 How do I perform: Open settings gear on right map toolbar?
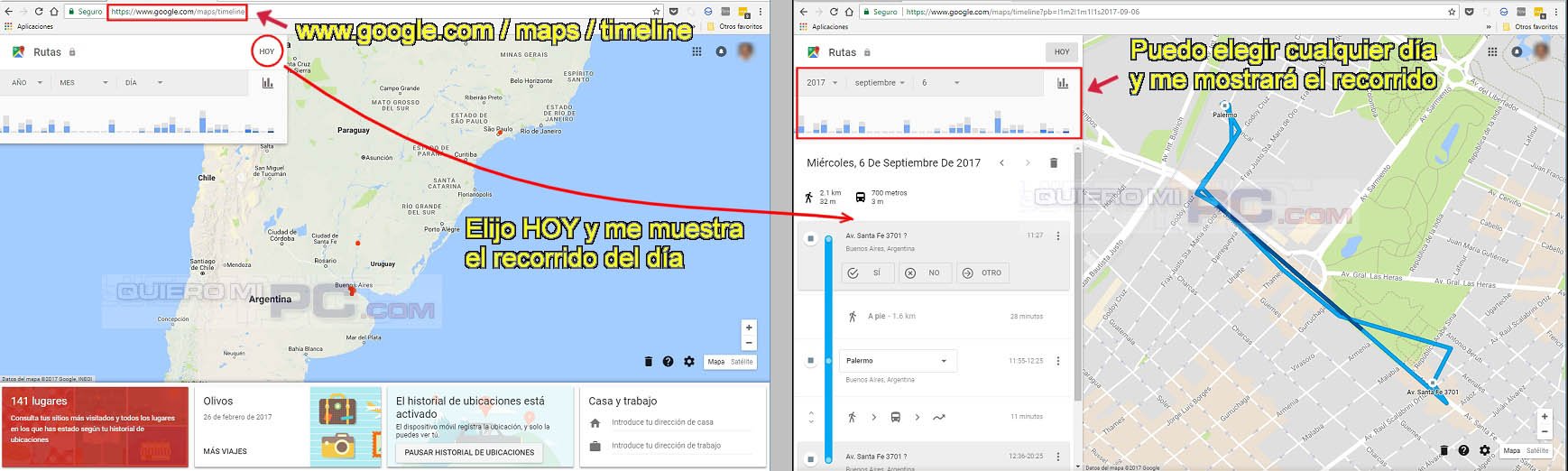(1484, 450)
